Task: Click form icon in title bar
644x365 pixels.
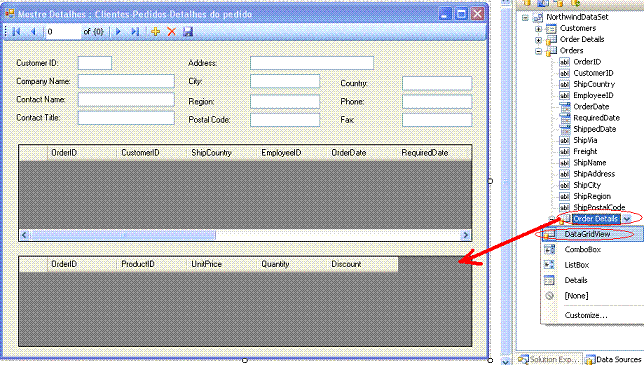Action: 10,14
